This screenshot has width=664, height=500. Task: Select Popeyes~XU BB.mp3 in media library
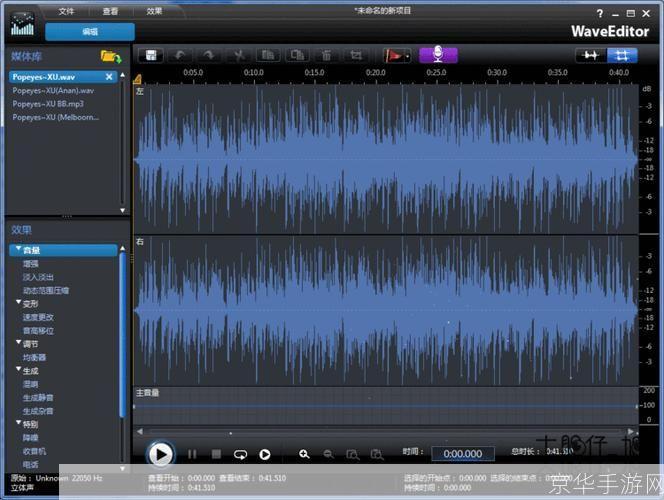tap(47, 103)
